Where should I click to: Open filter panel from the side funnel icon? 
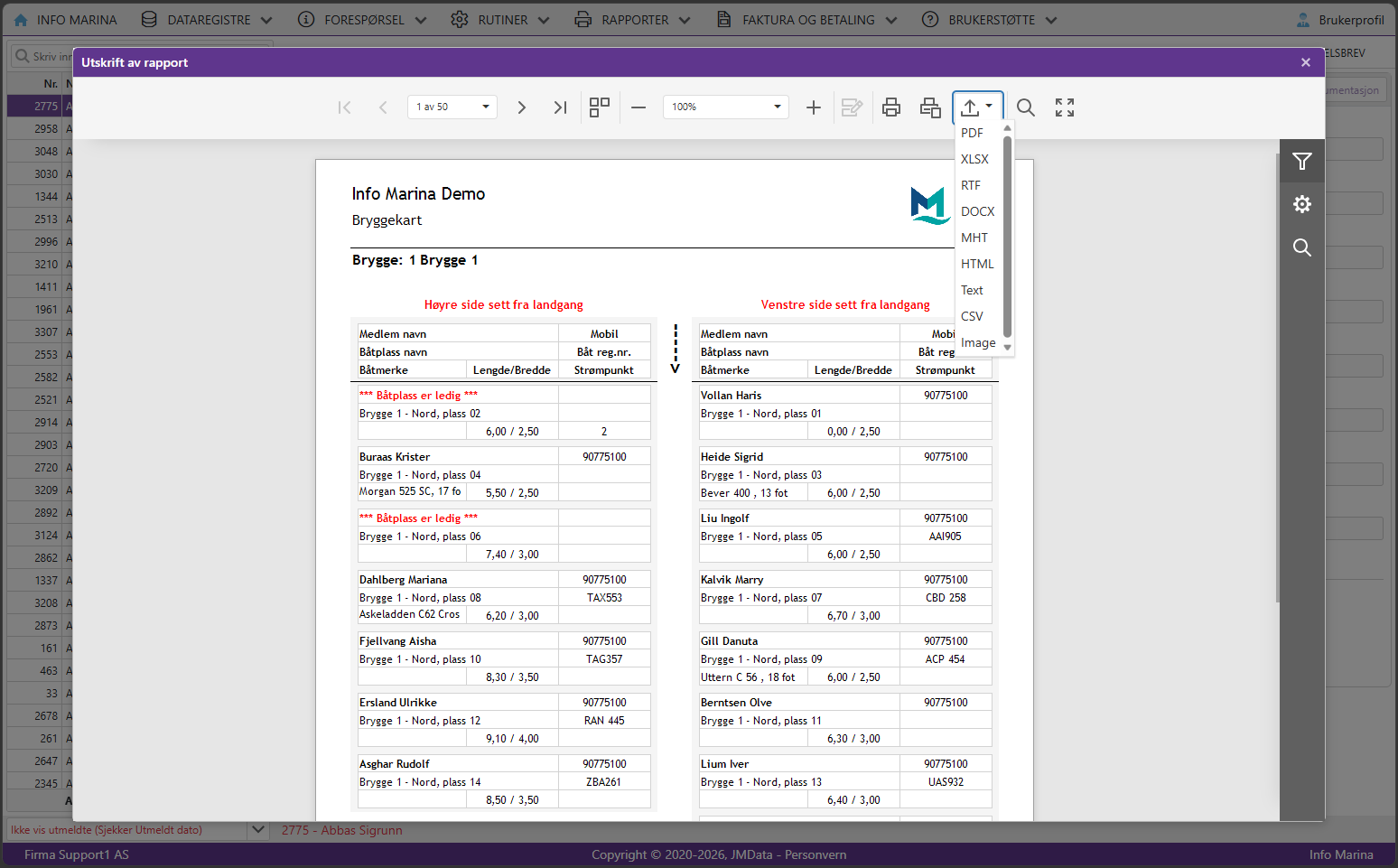point(1302,162)
